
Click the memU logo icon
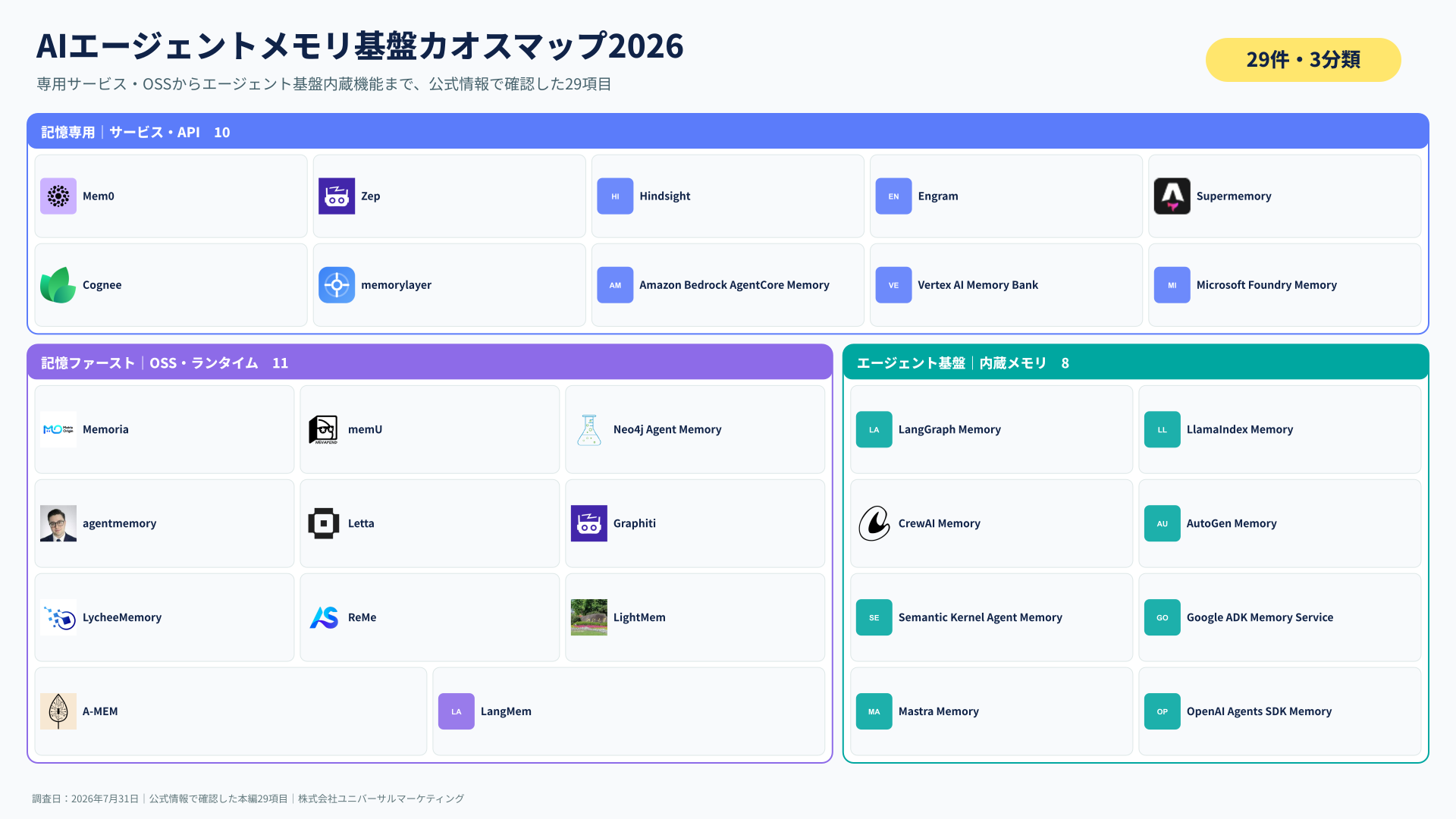324,429
